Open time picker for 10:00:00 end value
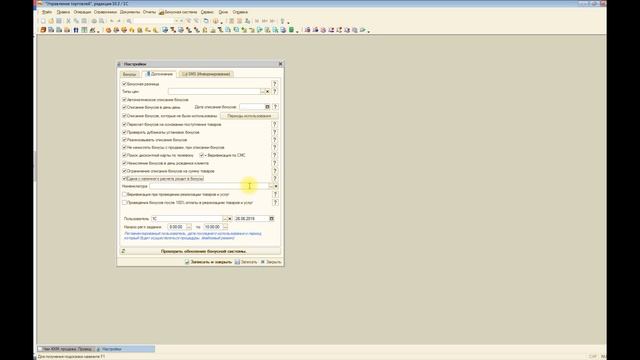Viewport: 640px width, 360px height. (x=225, y=227)
